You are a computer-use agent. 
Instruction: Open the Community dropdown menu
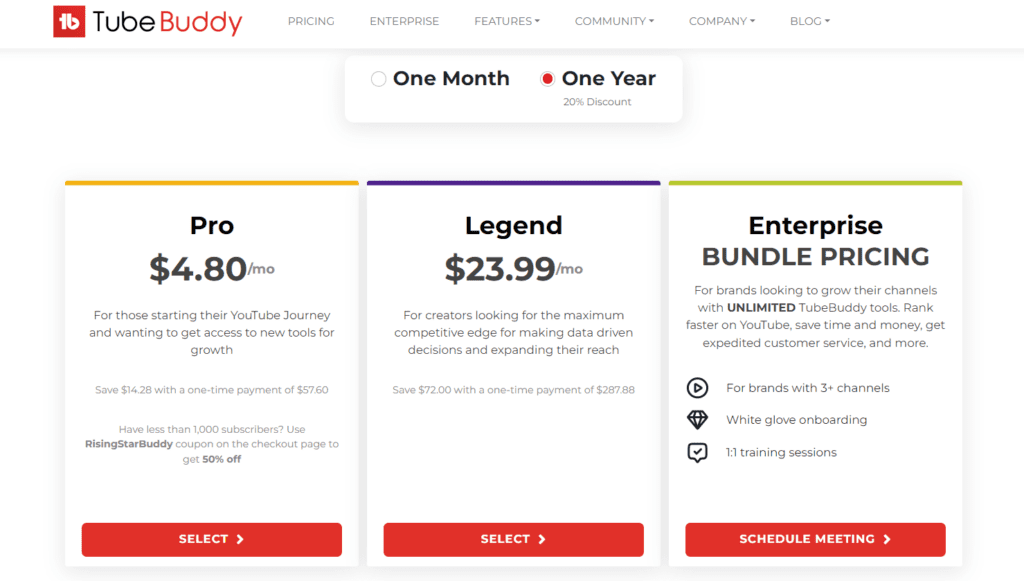tap(614, 21)
